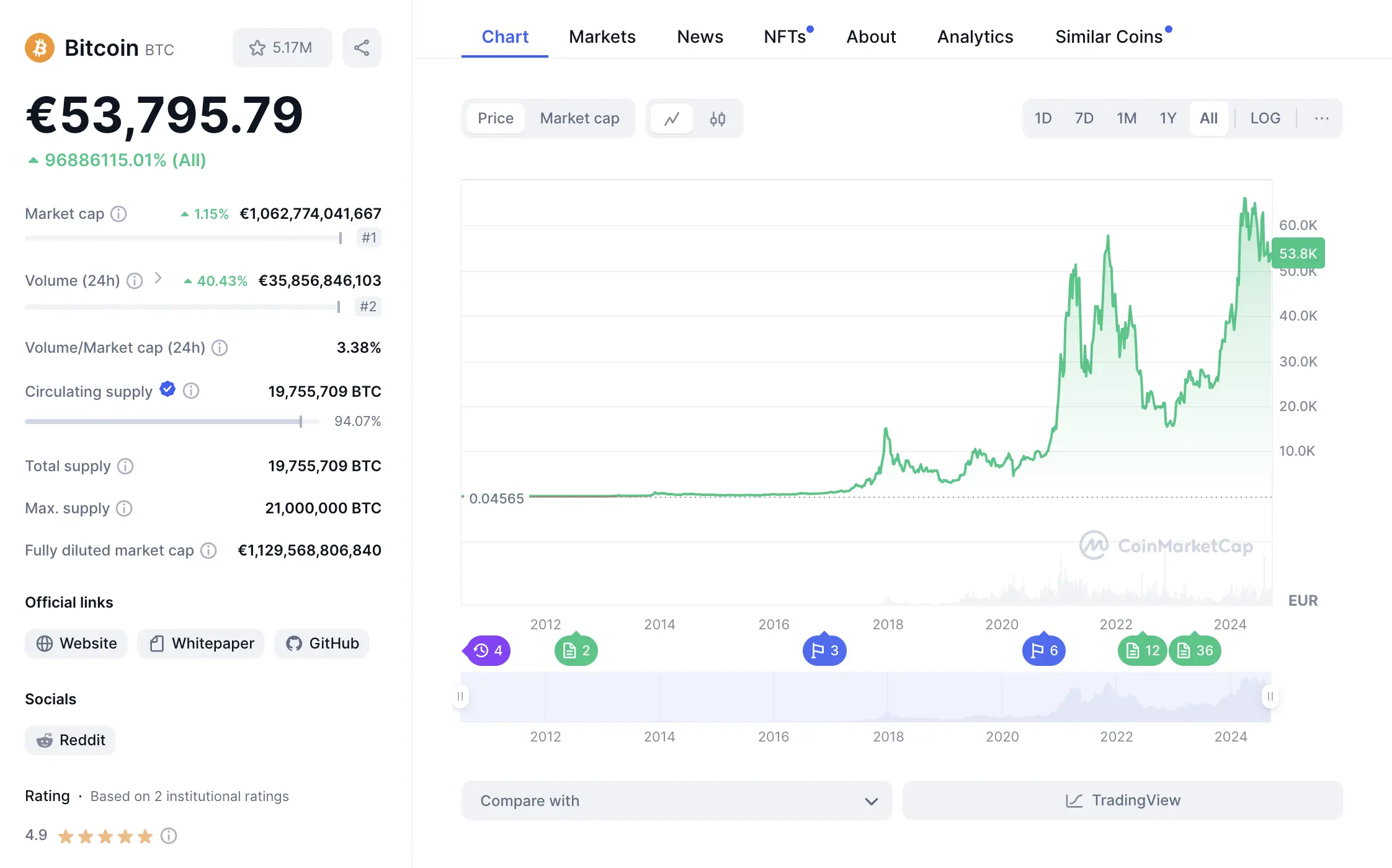The width and height of the screenshot is (1392, 868).
Task: Add Bitcoin to watchlist via the star
Action: pos(282,48)
